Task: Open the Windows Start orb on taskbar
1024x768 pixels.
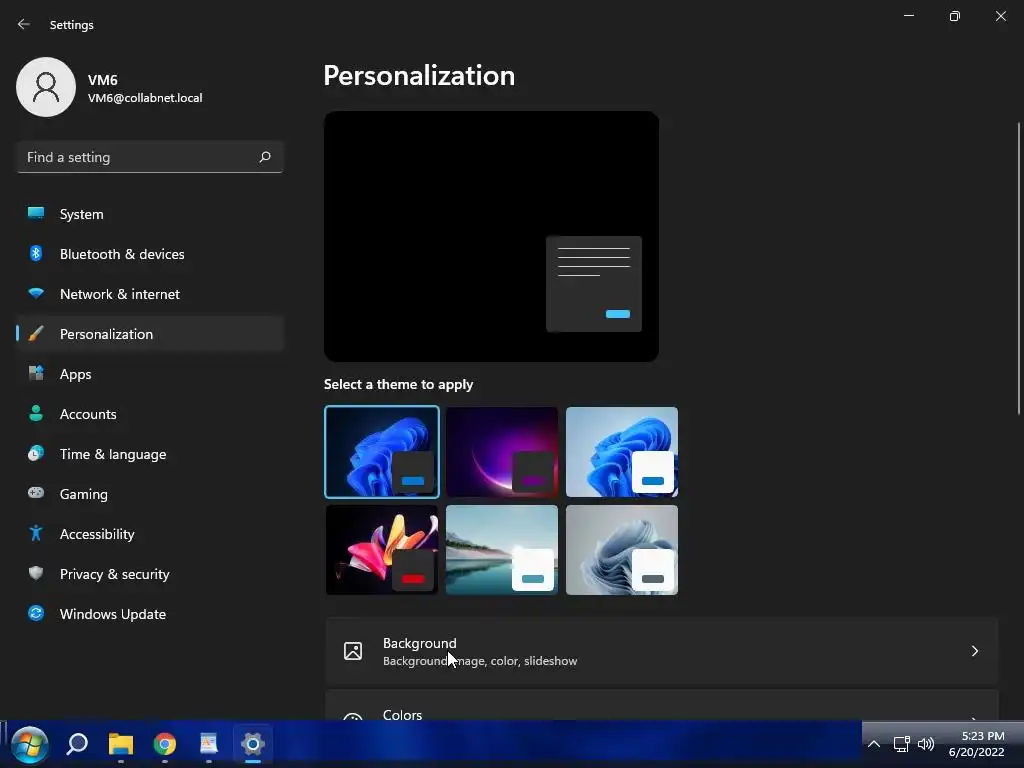Action: [29, 744]
